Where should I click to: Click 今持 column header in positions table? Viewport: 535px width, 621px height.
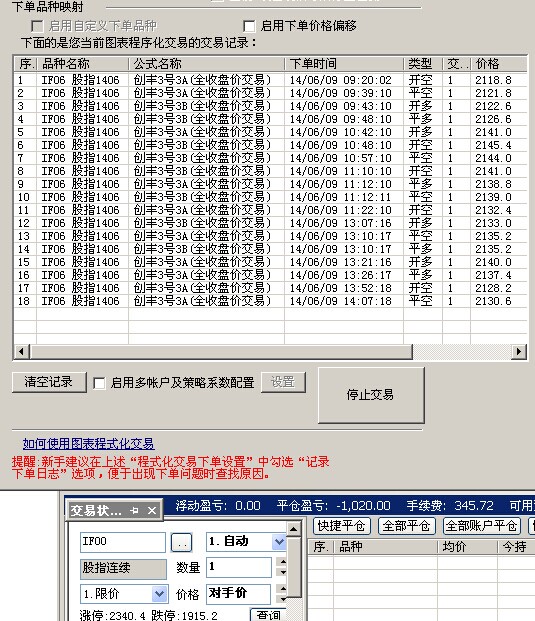pyautogui.click(x=516, y=547)
